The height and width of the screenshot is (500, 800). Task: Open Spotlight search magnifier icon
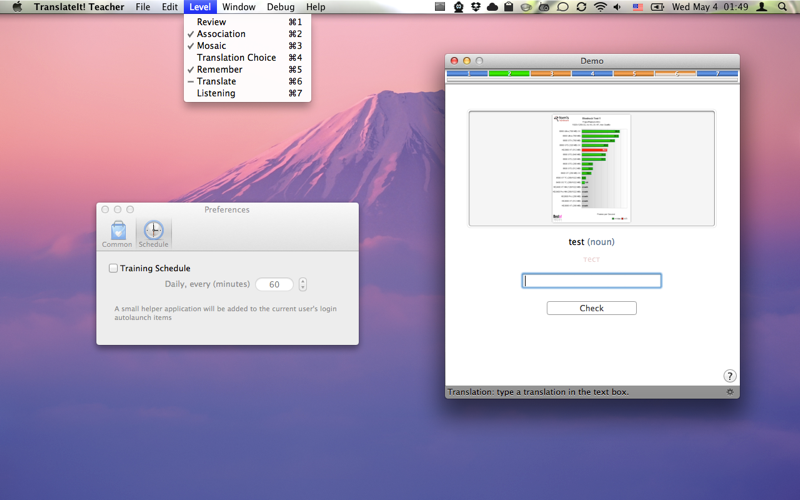pos(782,7)
